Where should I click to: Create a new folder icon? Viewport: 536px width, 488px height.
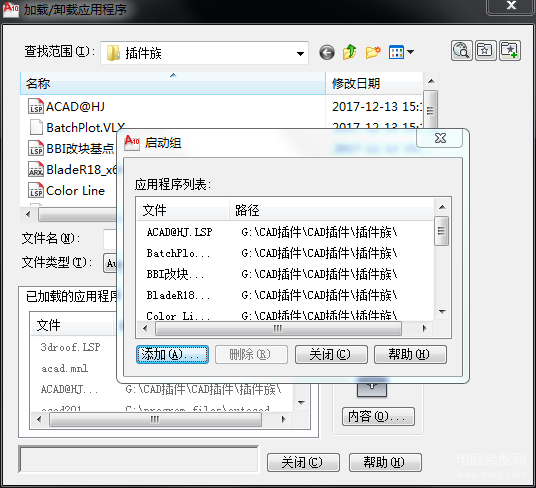[x=373, y=53]
